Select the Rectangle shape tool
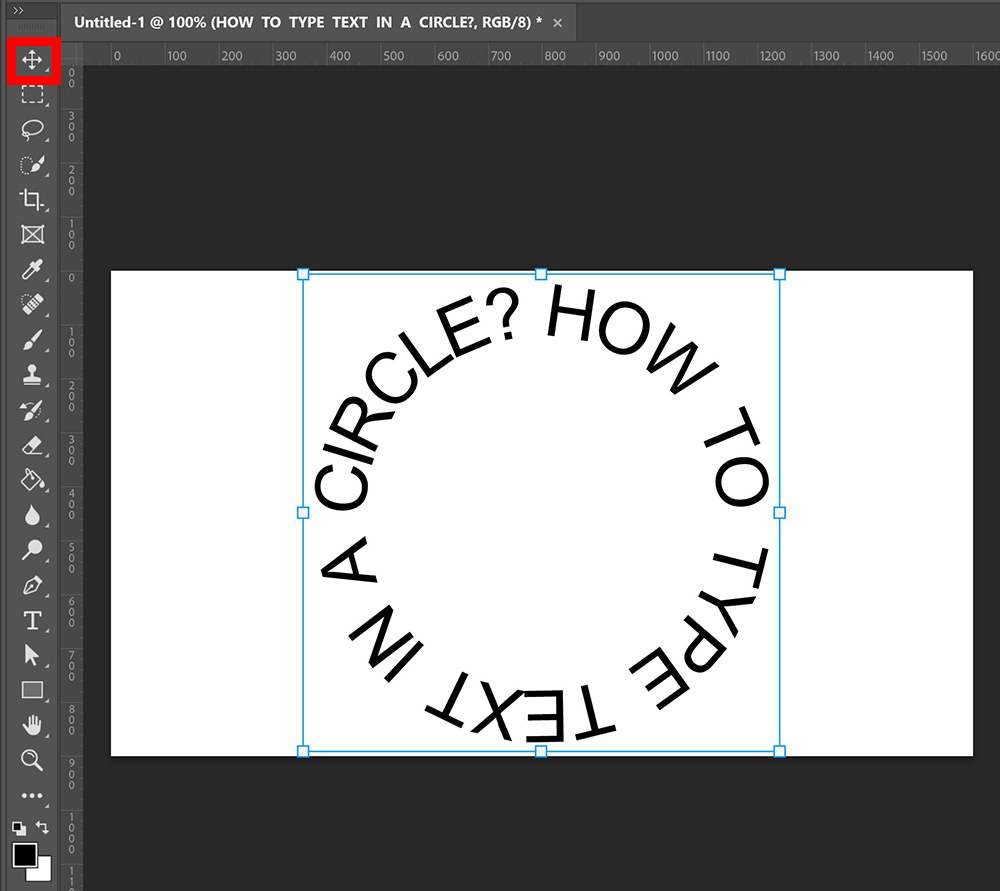This screenshot has height=891, width=1000. (32, 690)
